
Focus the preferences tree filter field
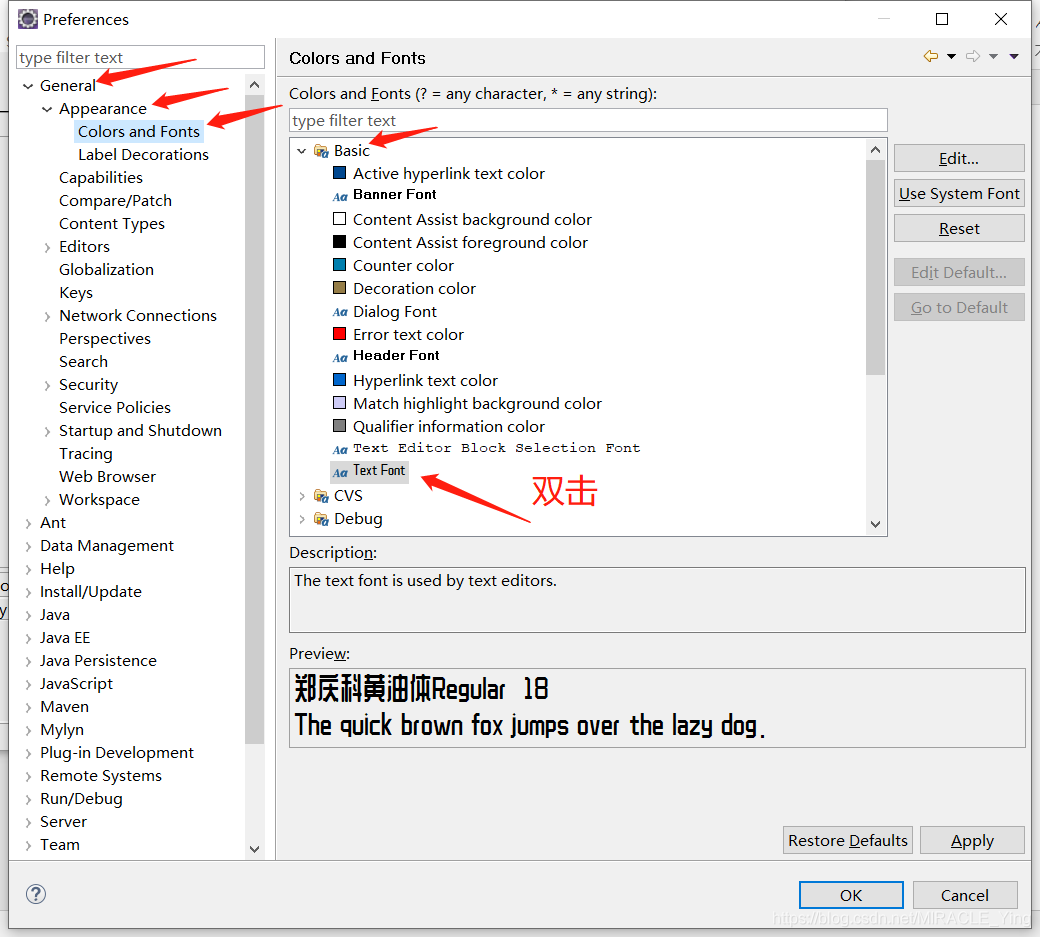pyautogui.click(x=140, y=57)
